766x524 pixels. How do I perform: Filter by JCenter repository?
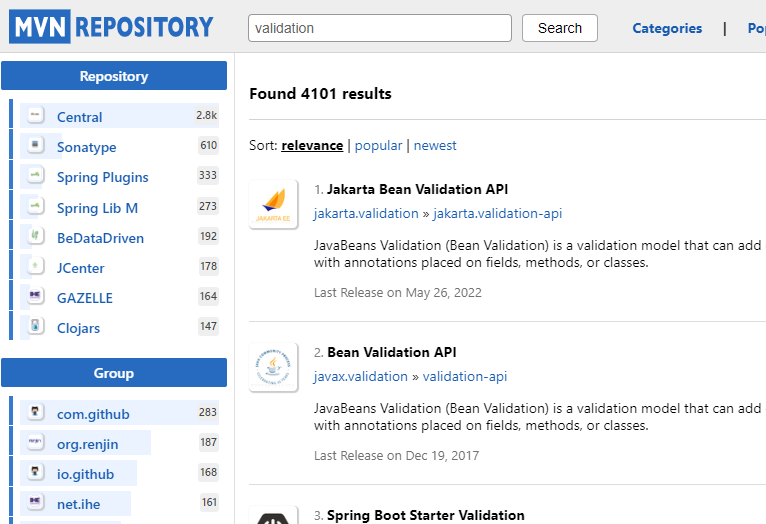(x=81, y=268)
